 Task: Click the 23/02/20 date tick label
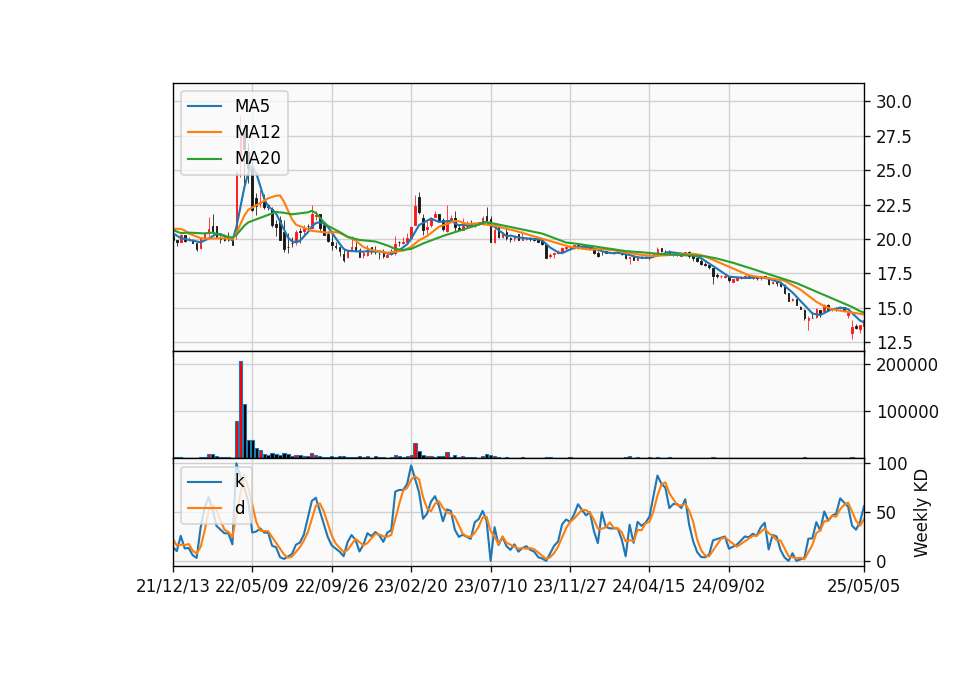click(411, 586)
